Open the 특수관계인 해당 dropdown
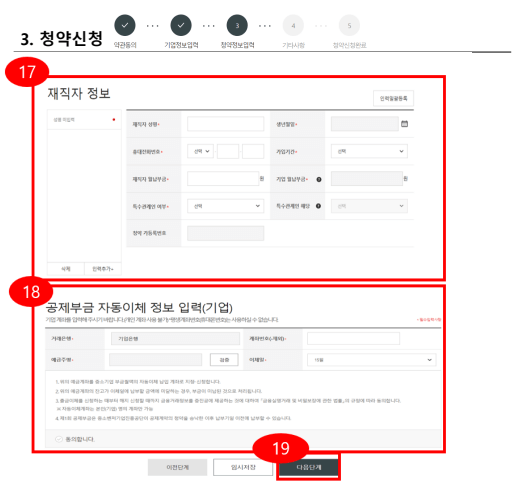Screen dimensions: 528x483 click(x=369, y=206)
